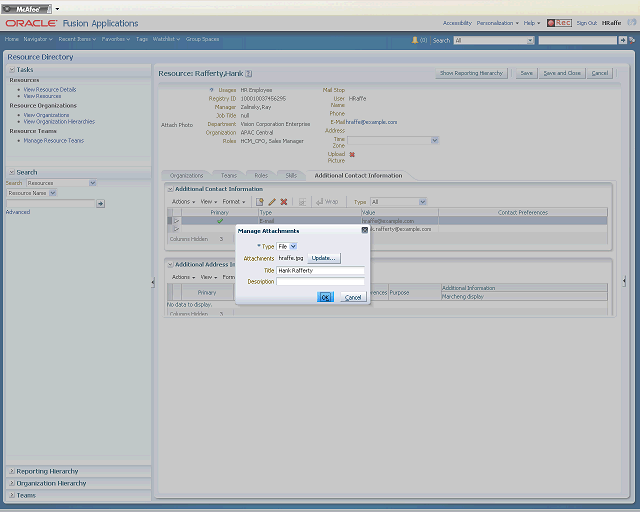Open Personalization menu
Image resolution: width=640 pixels, height=512 pixels.
coord(498,23)
